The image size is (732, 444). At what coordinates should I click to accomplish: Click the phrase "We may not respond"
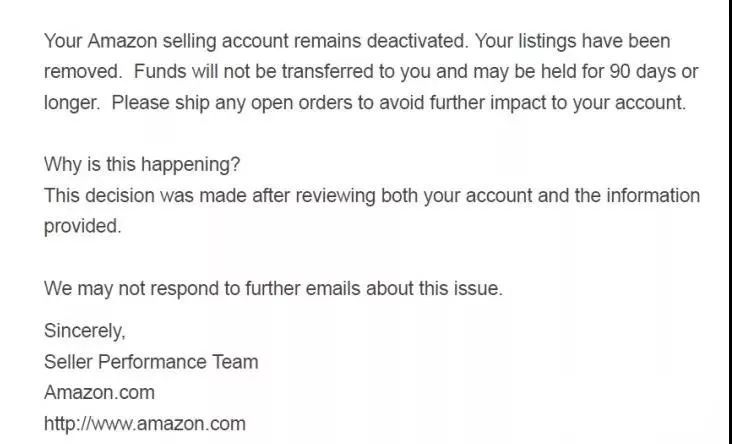click(x=126, y=289)
